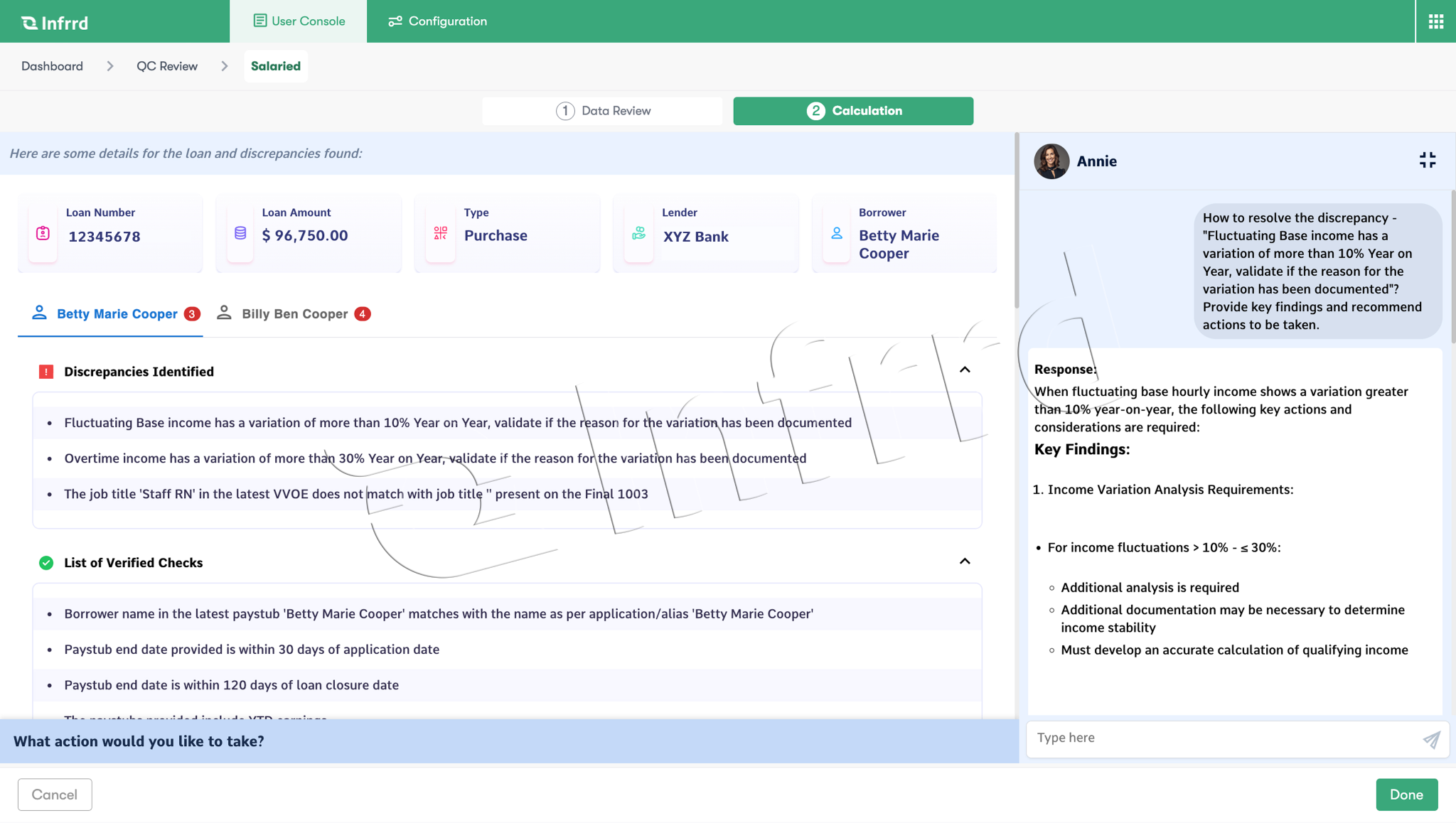Click green check icon by Verified Checks
This screenshot has width=1456, height=823.
(x=46, y=563)
